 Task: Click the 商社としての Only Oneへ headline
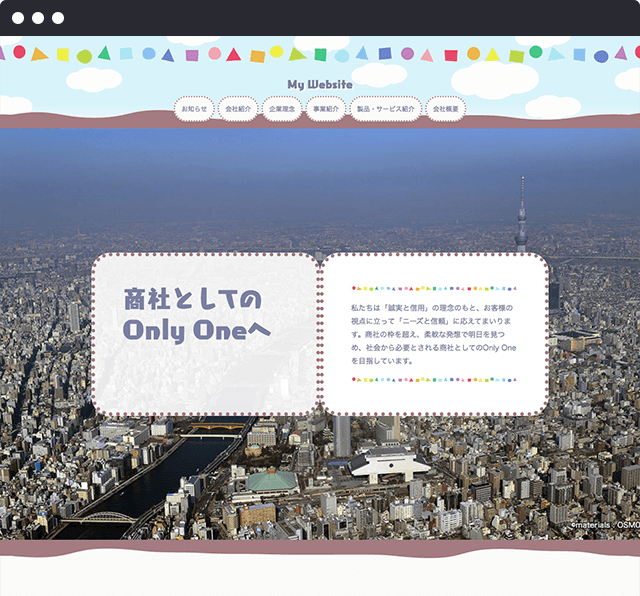point(196,315)
